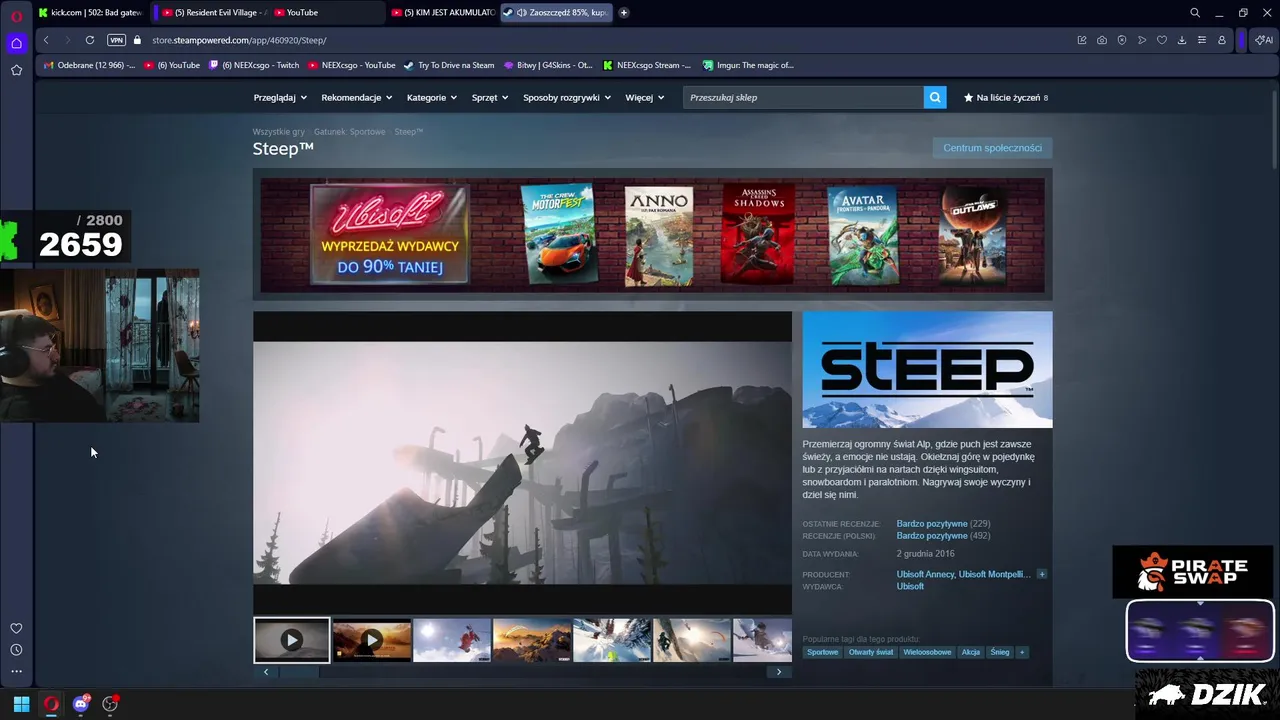Image resolution: width=1280 pixels, height=720 pixels.
Task: Open Opera AI button in toolbar
Action: (x=1264, y=40)
